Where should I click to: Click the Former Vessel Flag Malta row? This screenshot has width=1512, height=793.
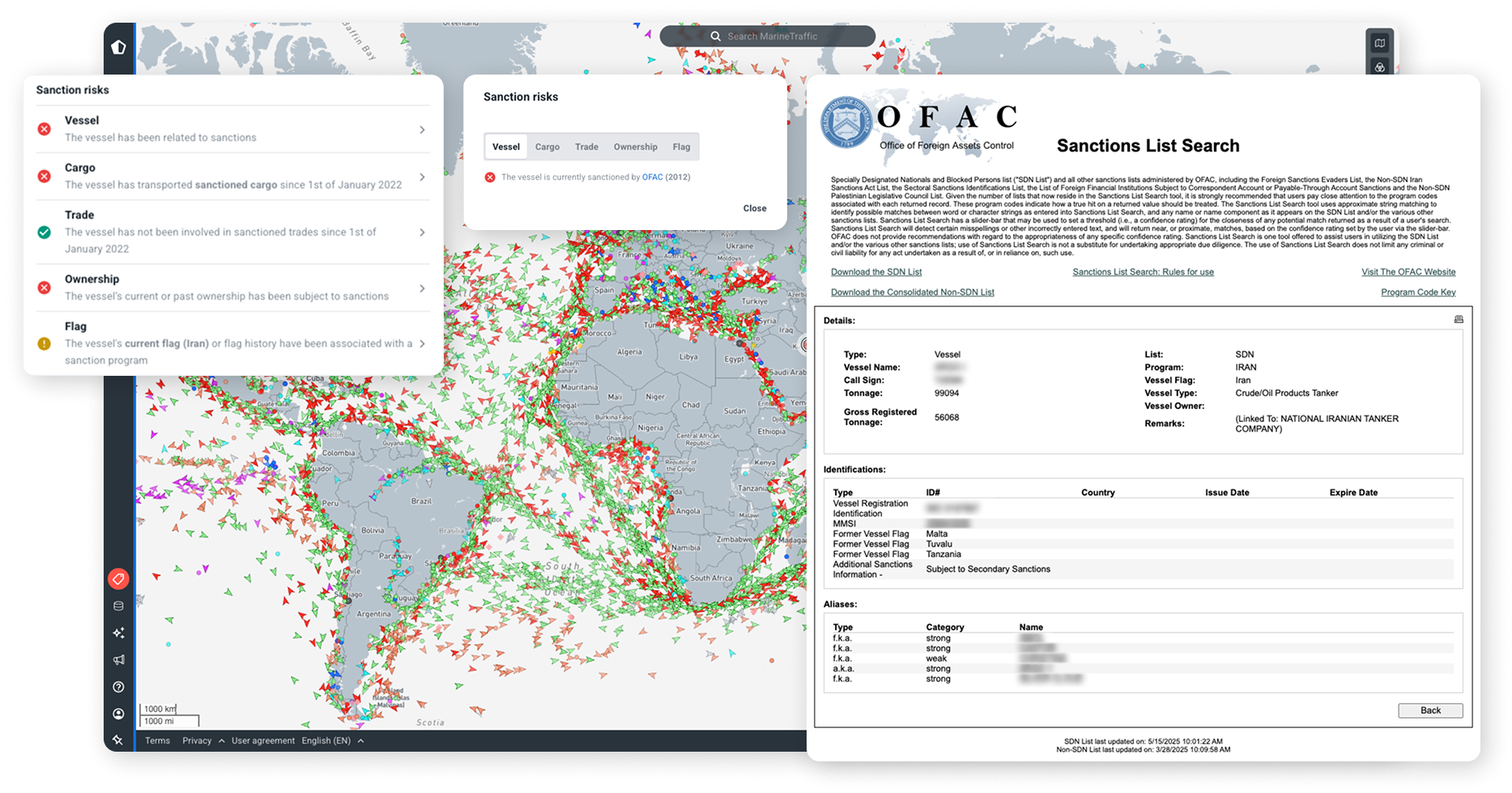(x=1143, y=535)
